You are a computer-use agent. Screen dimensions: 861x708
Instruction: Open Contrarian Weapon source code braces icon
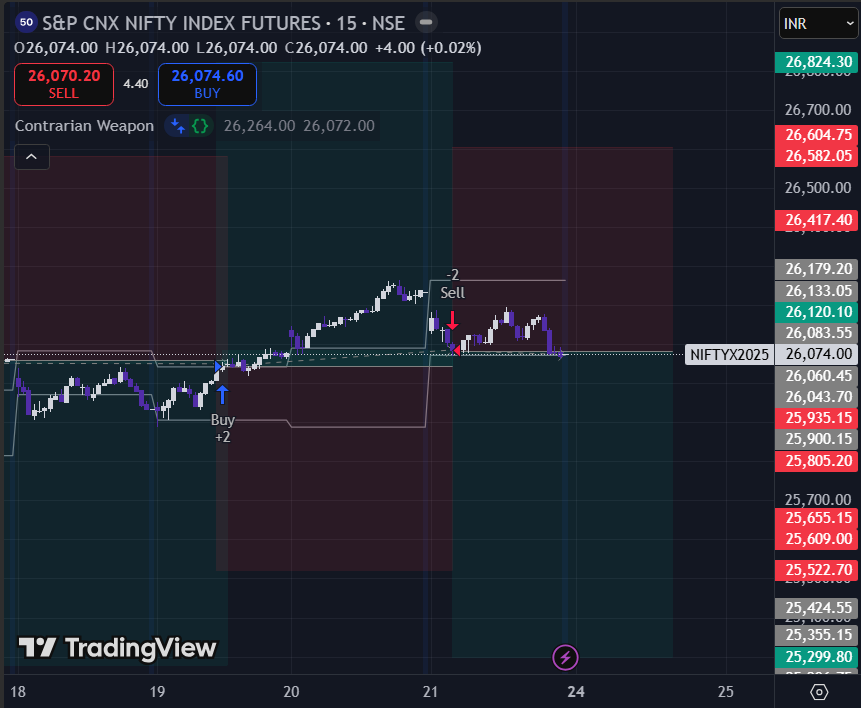pos(200,126)
